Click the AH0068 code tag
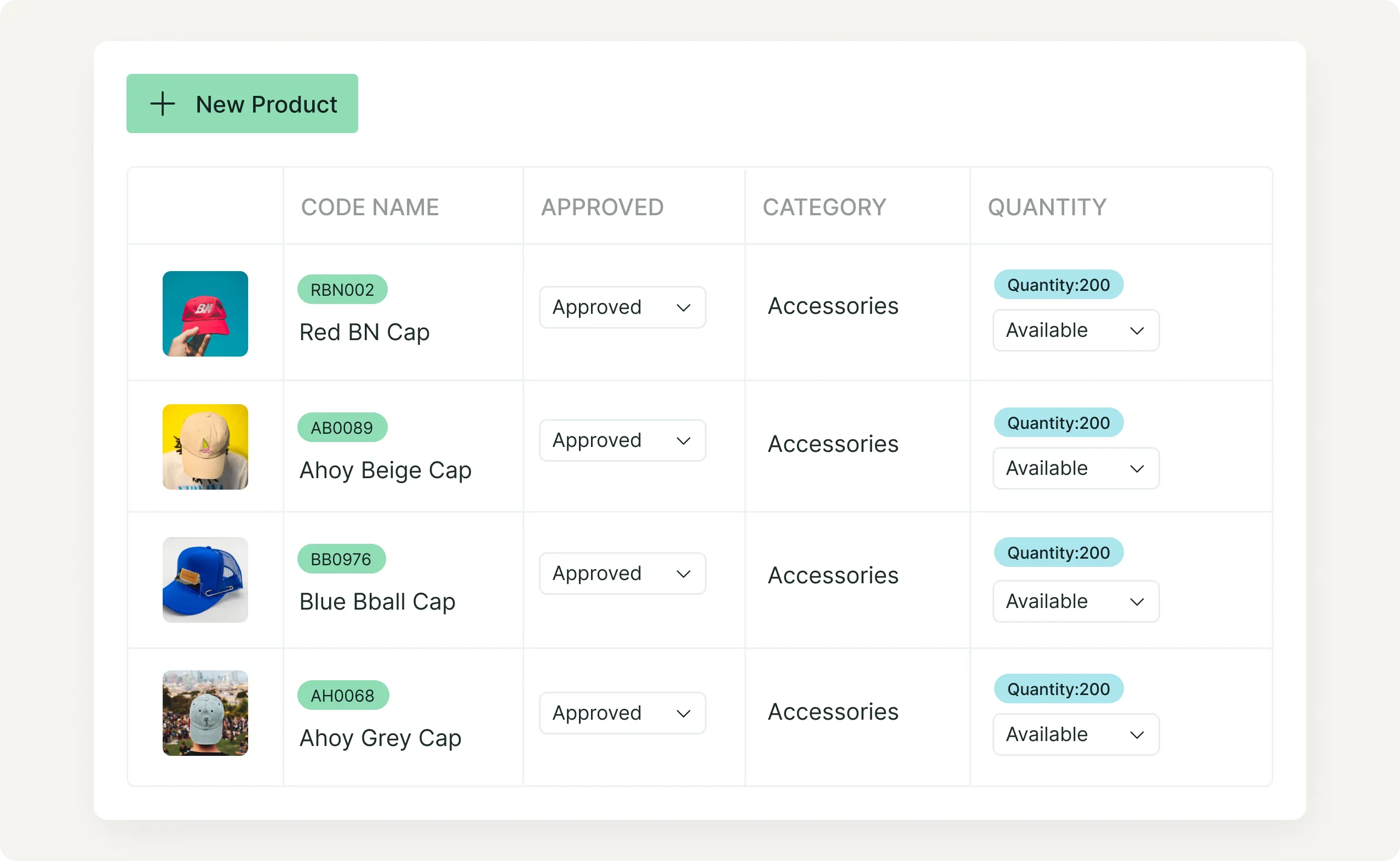1400x861 pixels. (x=343, y=695)
